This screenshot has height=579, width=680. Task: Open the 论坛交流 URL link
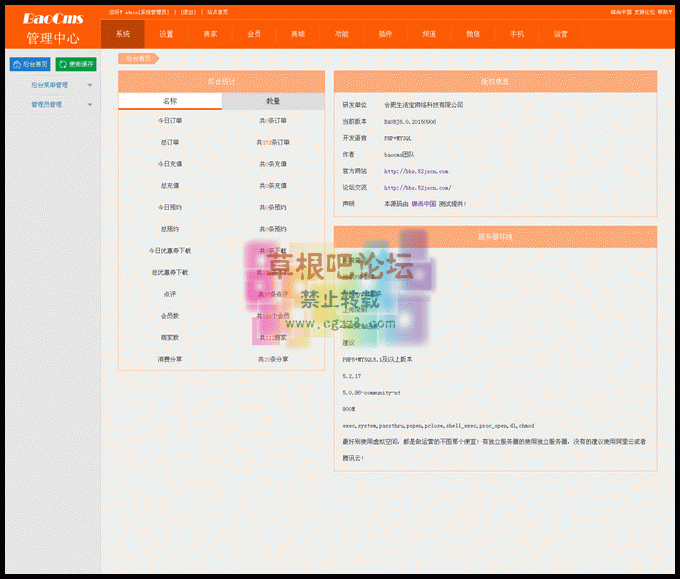pyautogui.click(x=418, y=188)
